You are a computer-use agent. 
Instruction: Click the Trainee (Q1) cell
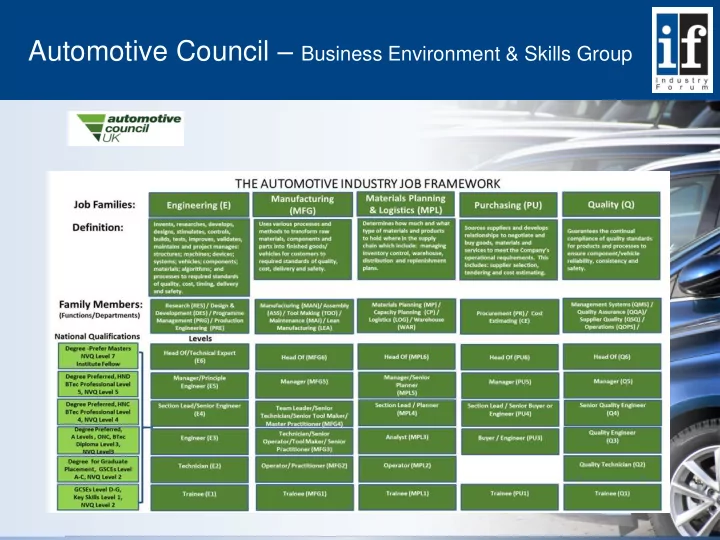613,497
